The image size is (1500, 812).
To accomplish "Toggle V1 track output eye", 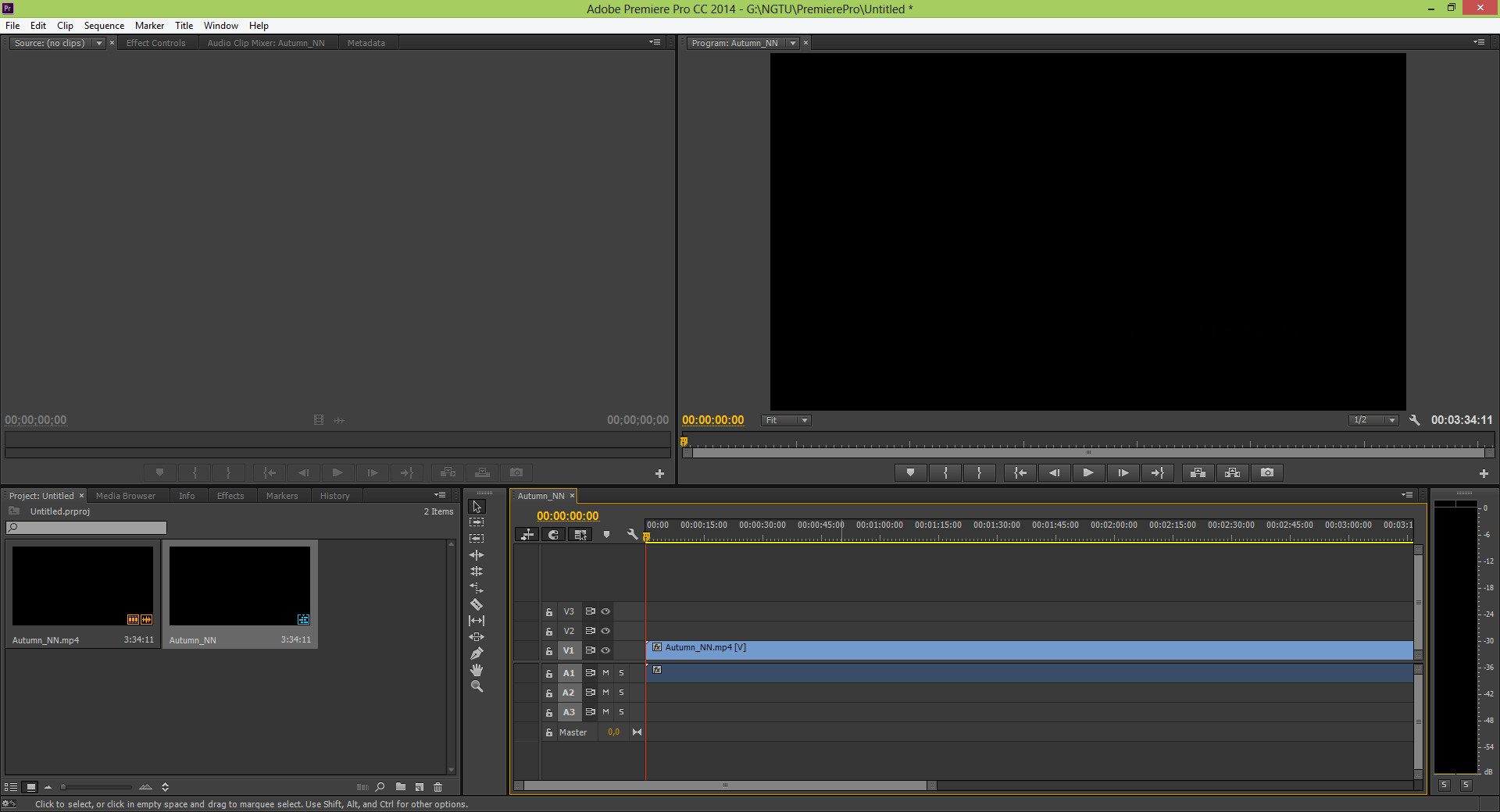I will [x=605, y=650].
